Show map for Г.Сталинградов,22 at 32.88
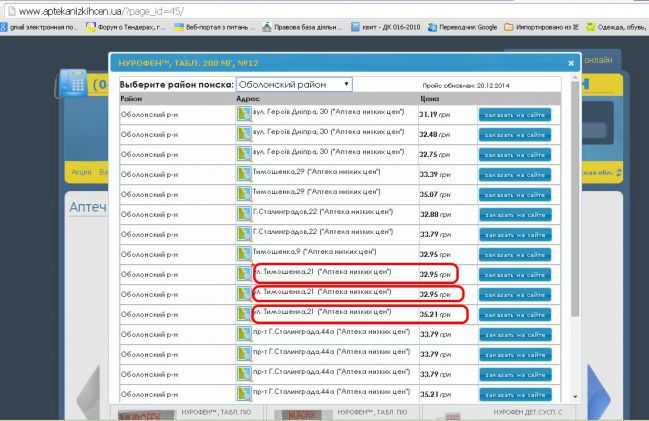The width and height of the screenshot is (649, 421). point(244,214)
